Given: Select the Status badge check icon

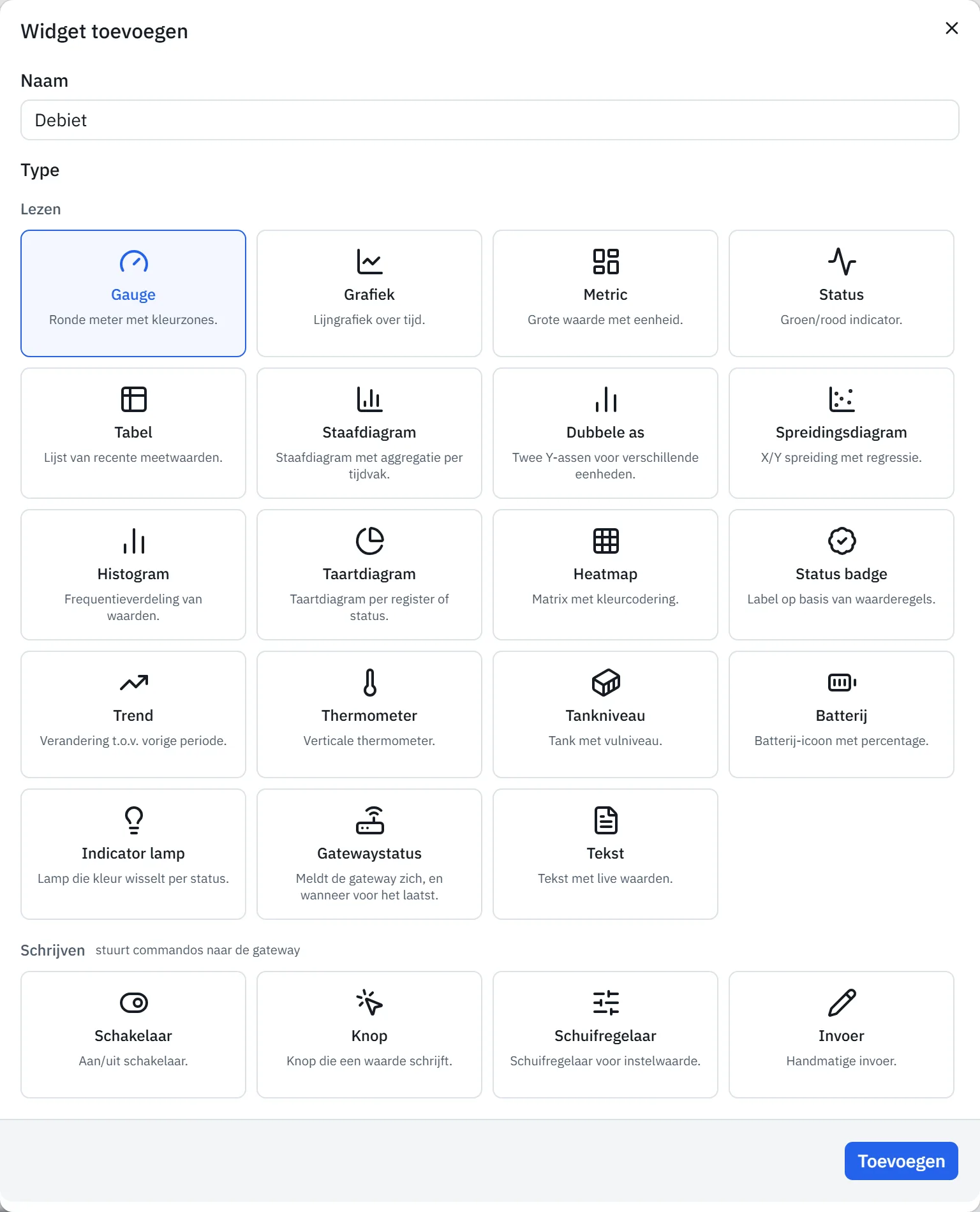Looking at the screenshot, I should [842, 541].
